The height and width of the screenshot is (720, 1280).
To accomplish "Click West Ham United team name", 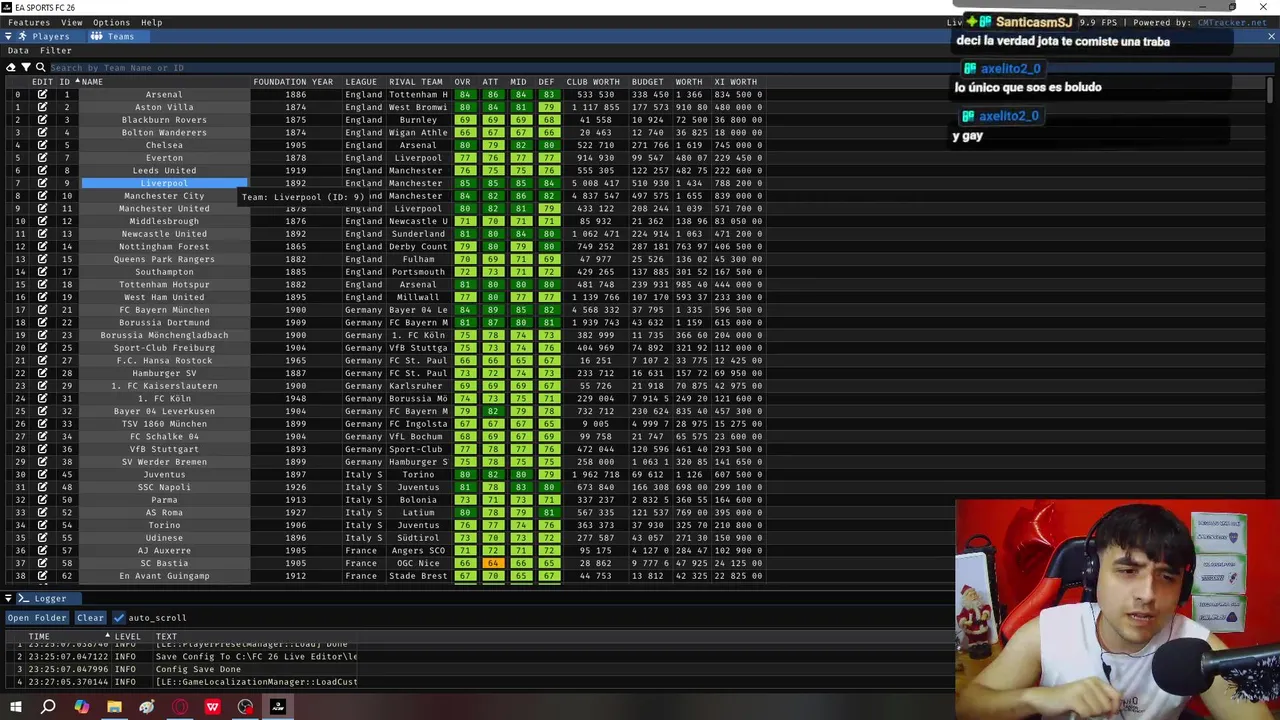I will [164, 297].
